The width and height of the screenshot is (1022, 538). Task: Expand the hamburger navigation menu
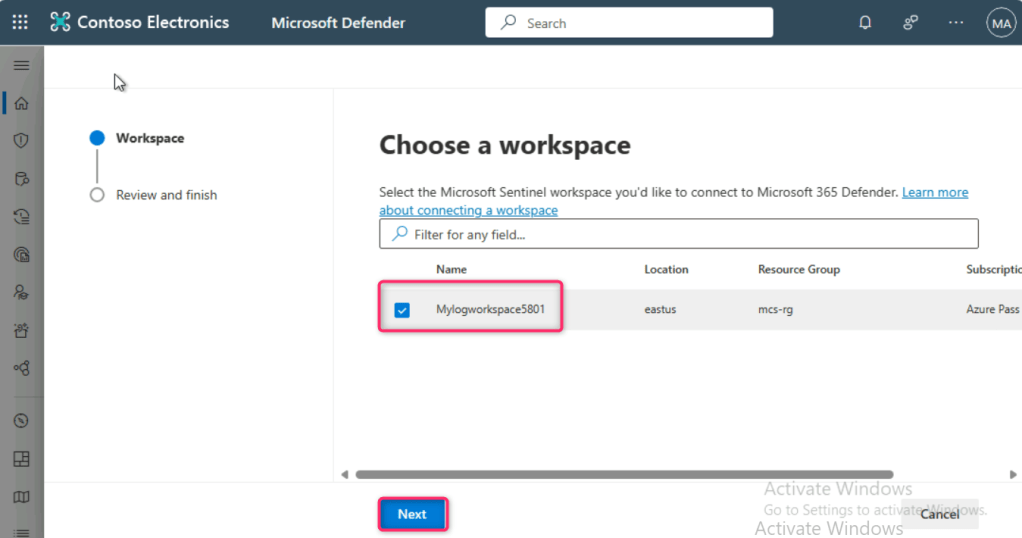pyautogui.click(x=21, y=65)
